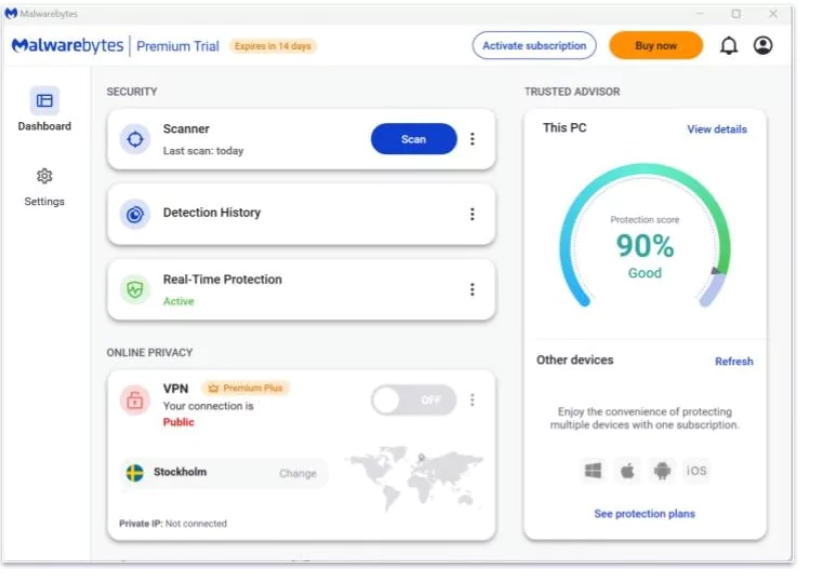Screen dimensions: 813x574
Task: Click the Real-Time Protection shield icon
Action: (135, 289)
